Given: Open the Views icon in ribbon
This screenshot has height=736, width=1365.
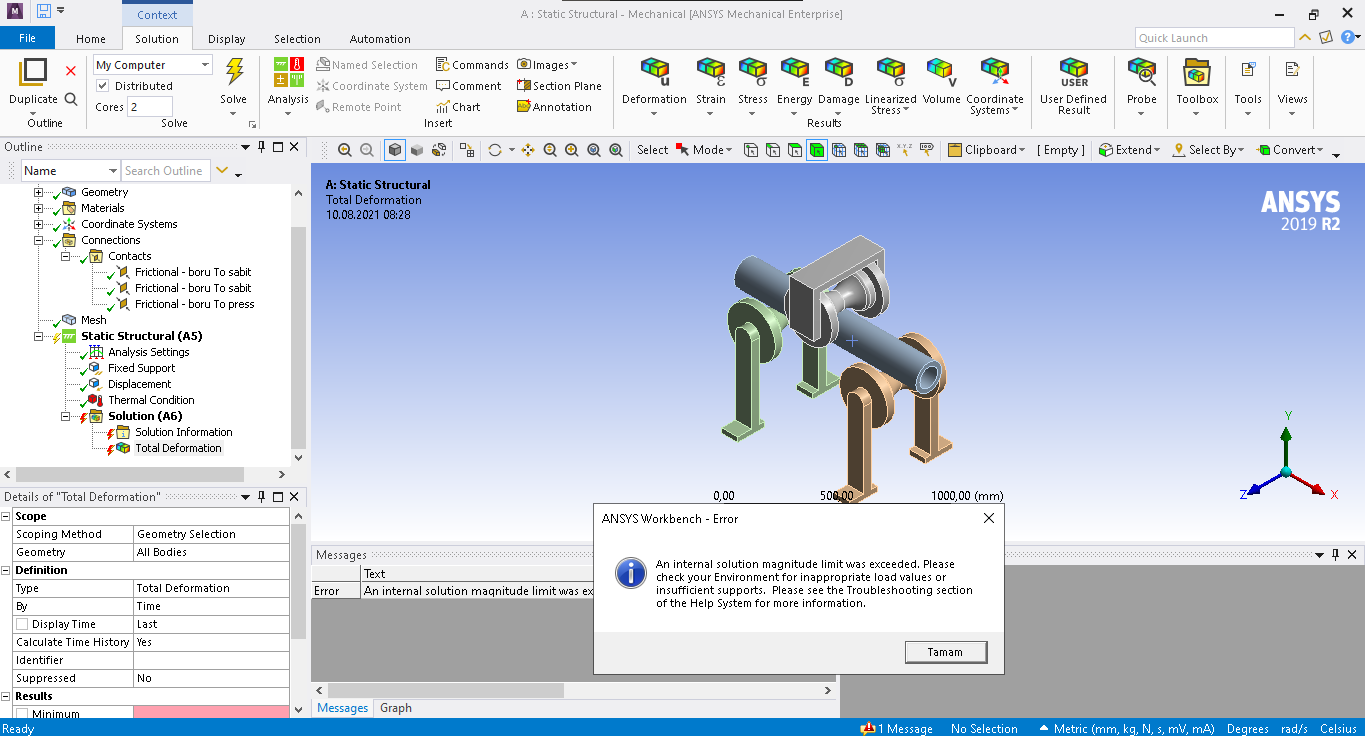Looking at the screenshot, I should pyautogui.click(x=1292, y=70).
